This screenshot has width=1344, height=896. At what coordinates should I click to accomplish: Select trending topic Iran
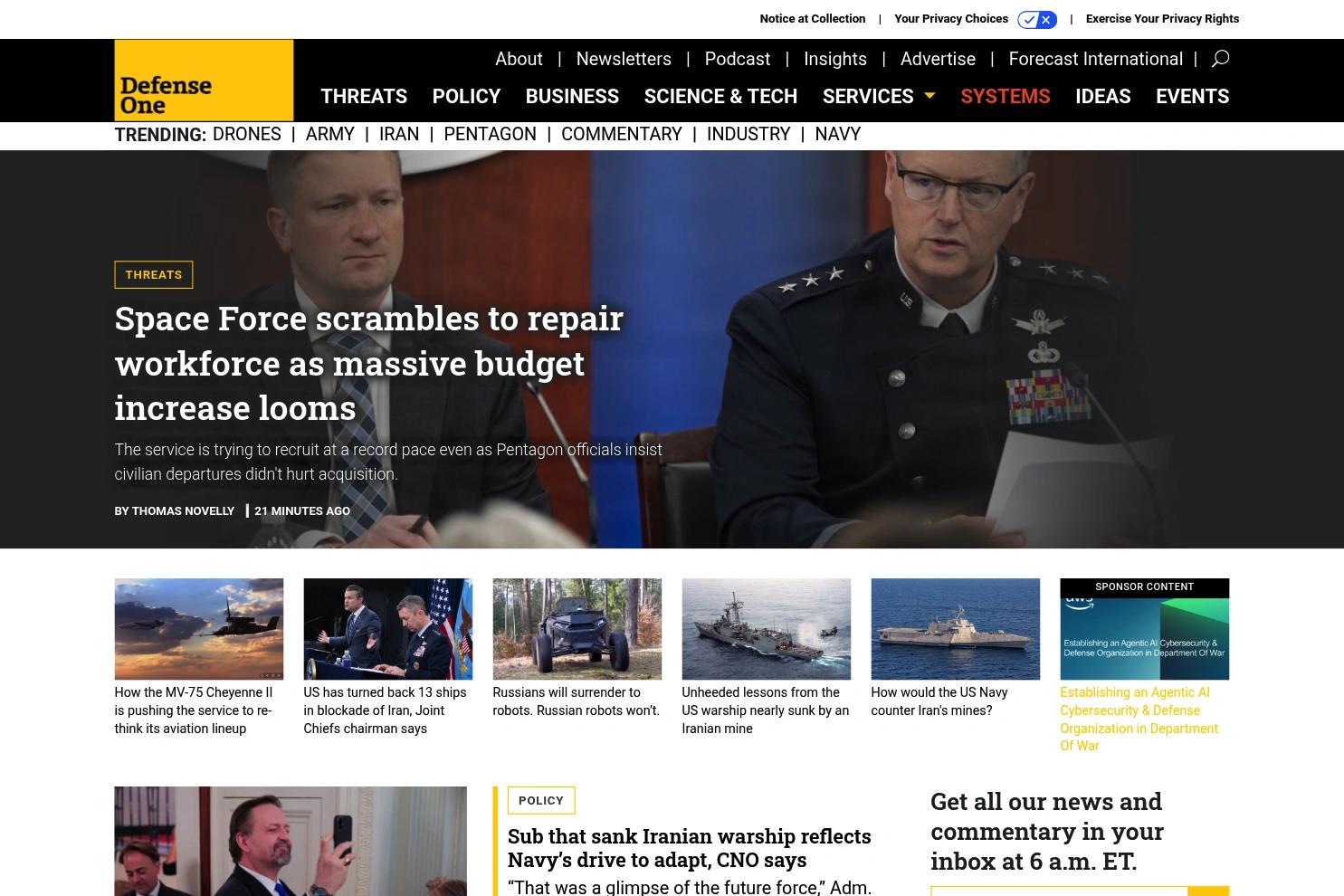(398, 134)
